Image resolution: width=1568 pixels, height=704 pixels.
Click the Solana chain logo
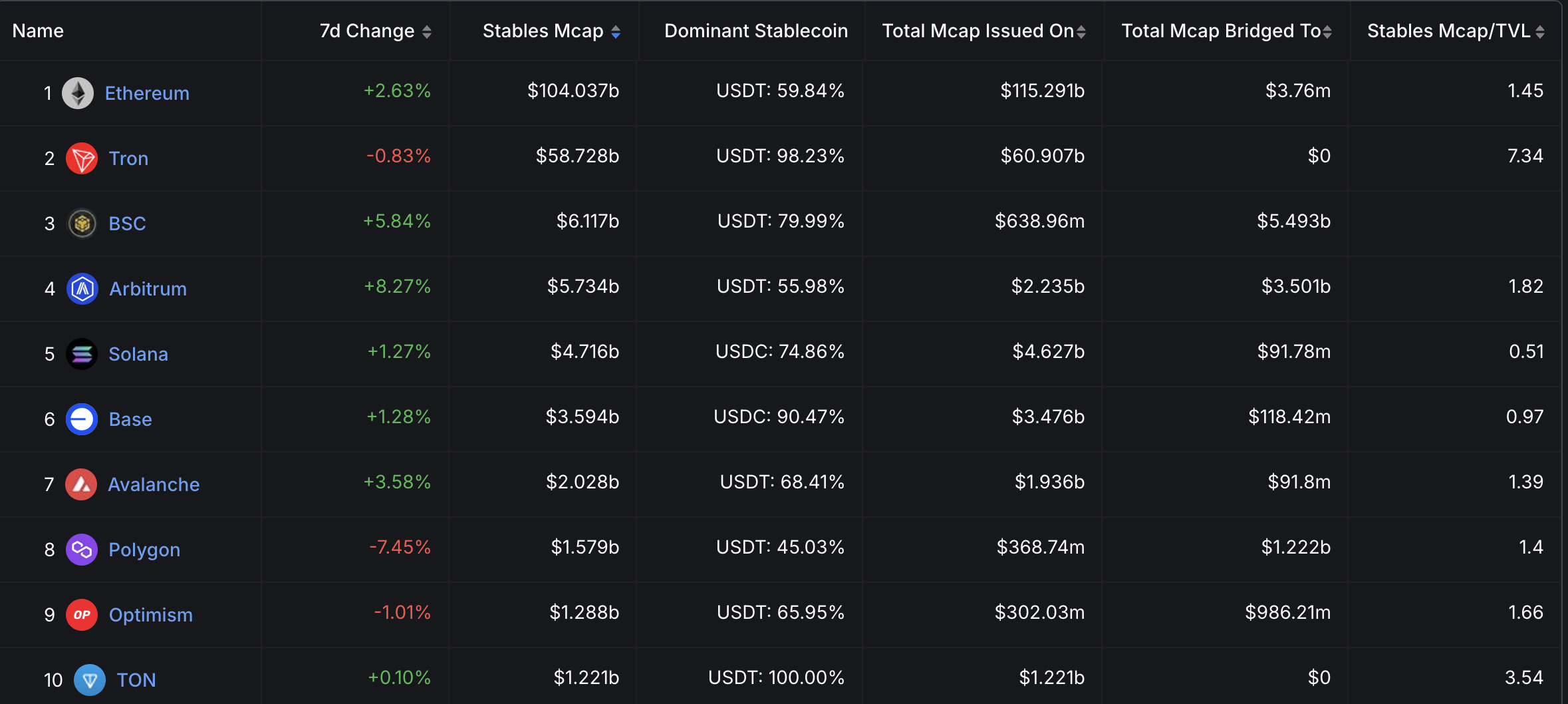(x=80, y=353)
